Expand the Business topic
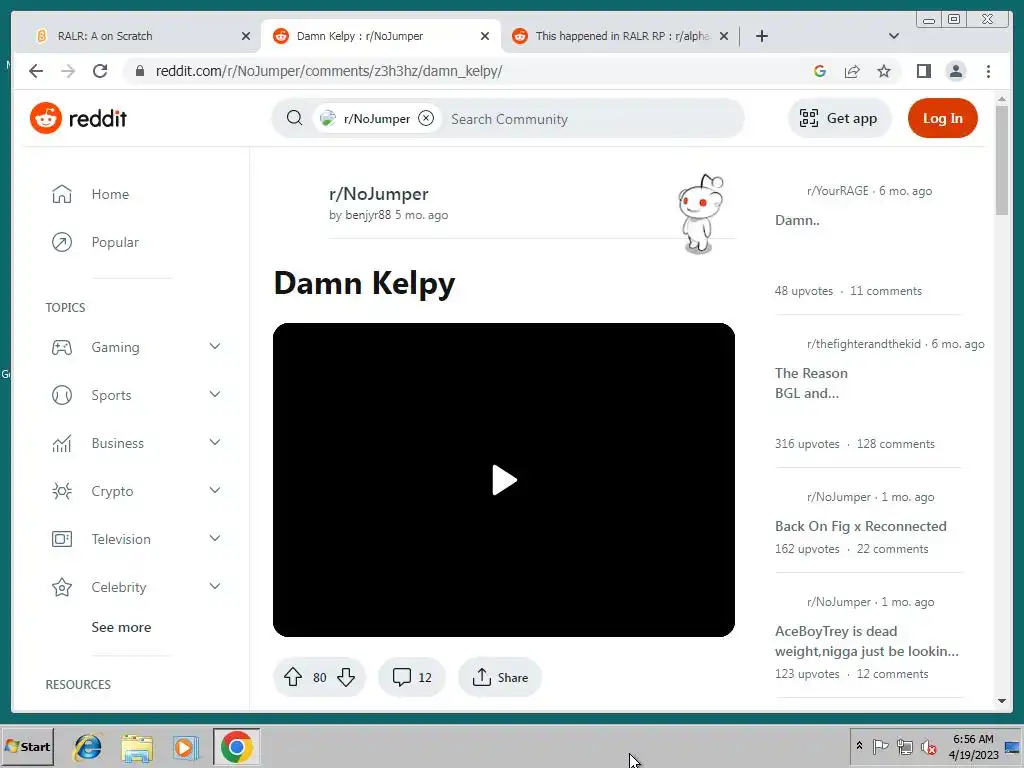 215,443
